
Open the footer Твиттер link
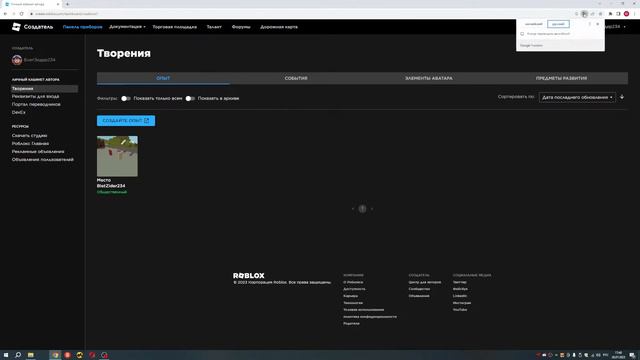460,282
